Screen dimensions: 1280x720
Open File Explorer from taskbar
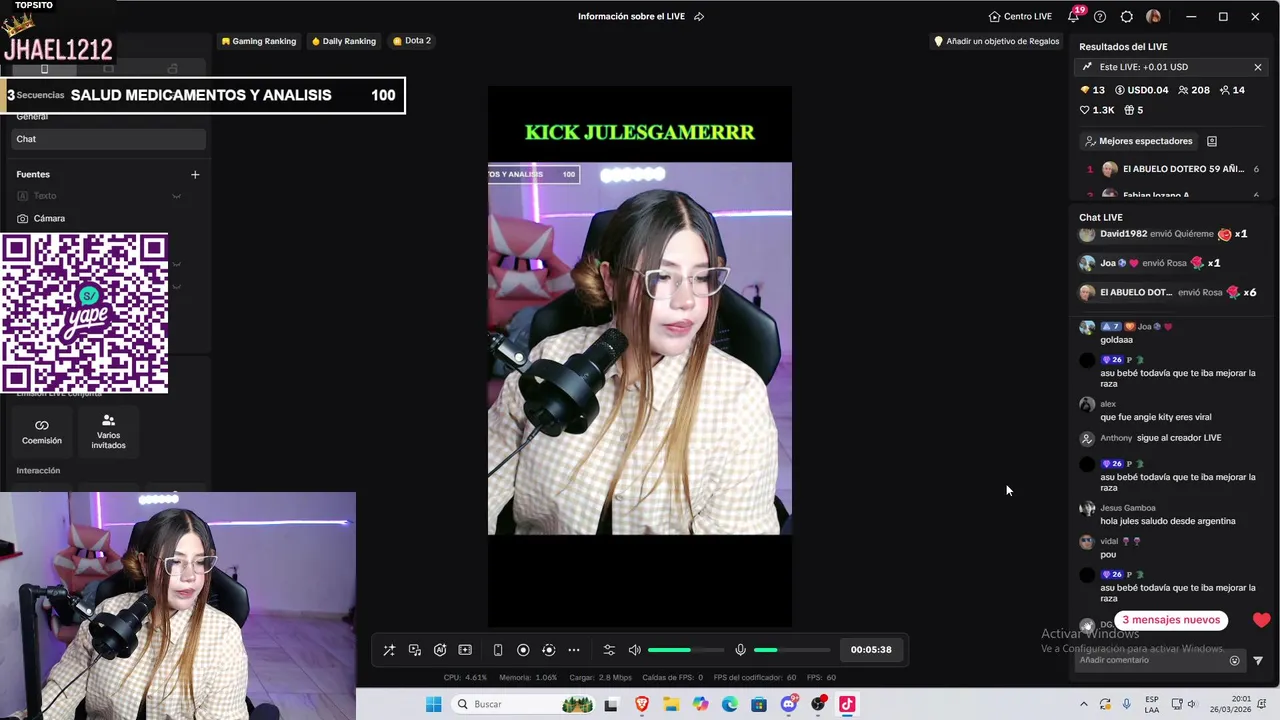[x=671, y=704]
